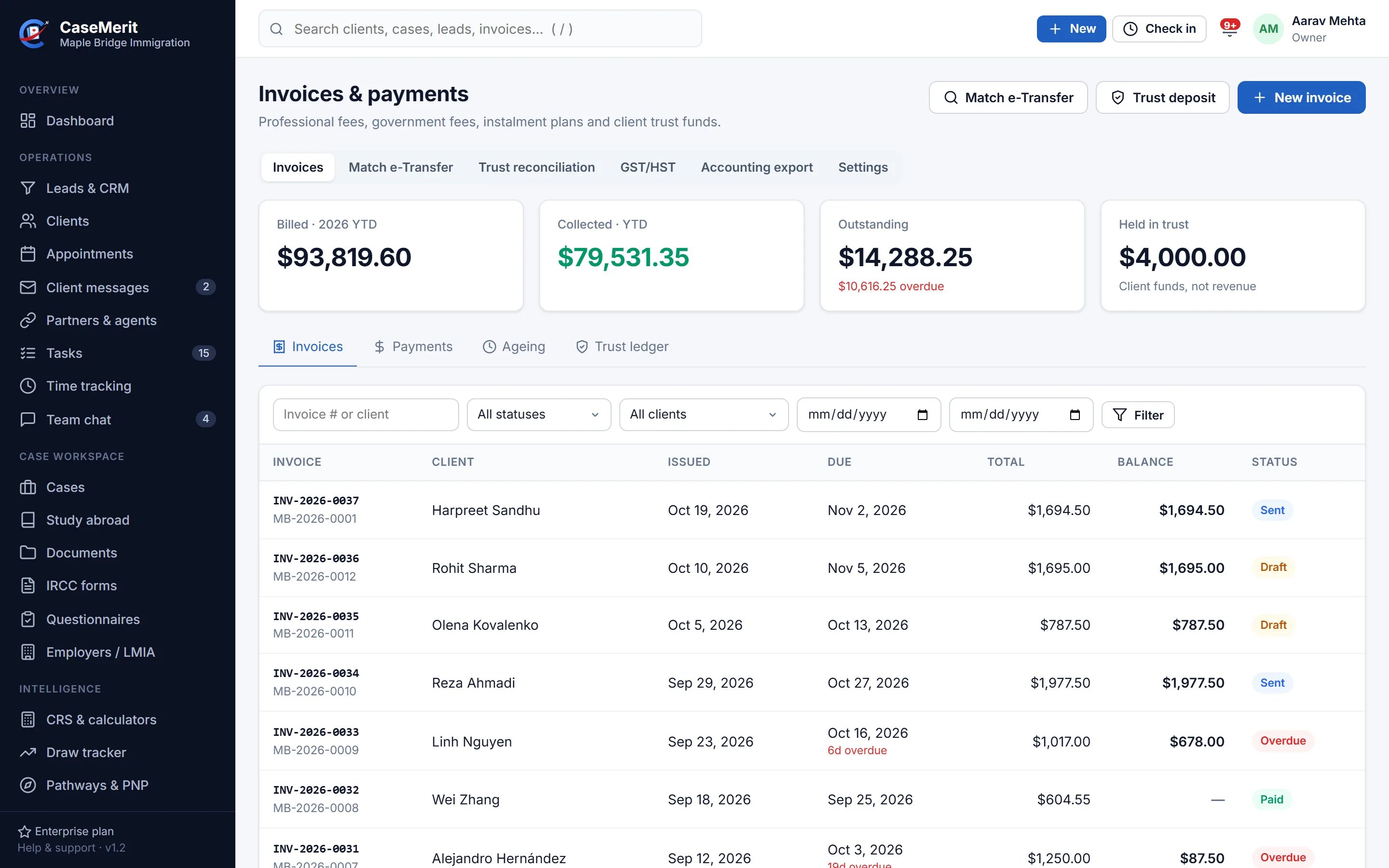Click the IRCC forms document icon

(27, 585)
